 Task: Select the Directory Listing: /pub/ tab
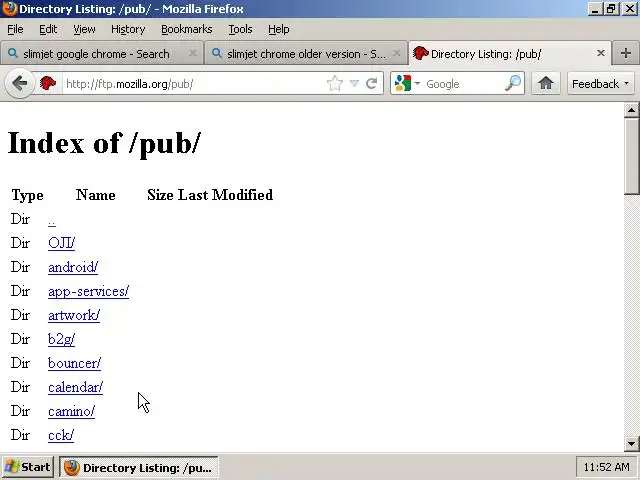click(509, 53)
